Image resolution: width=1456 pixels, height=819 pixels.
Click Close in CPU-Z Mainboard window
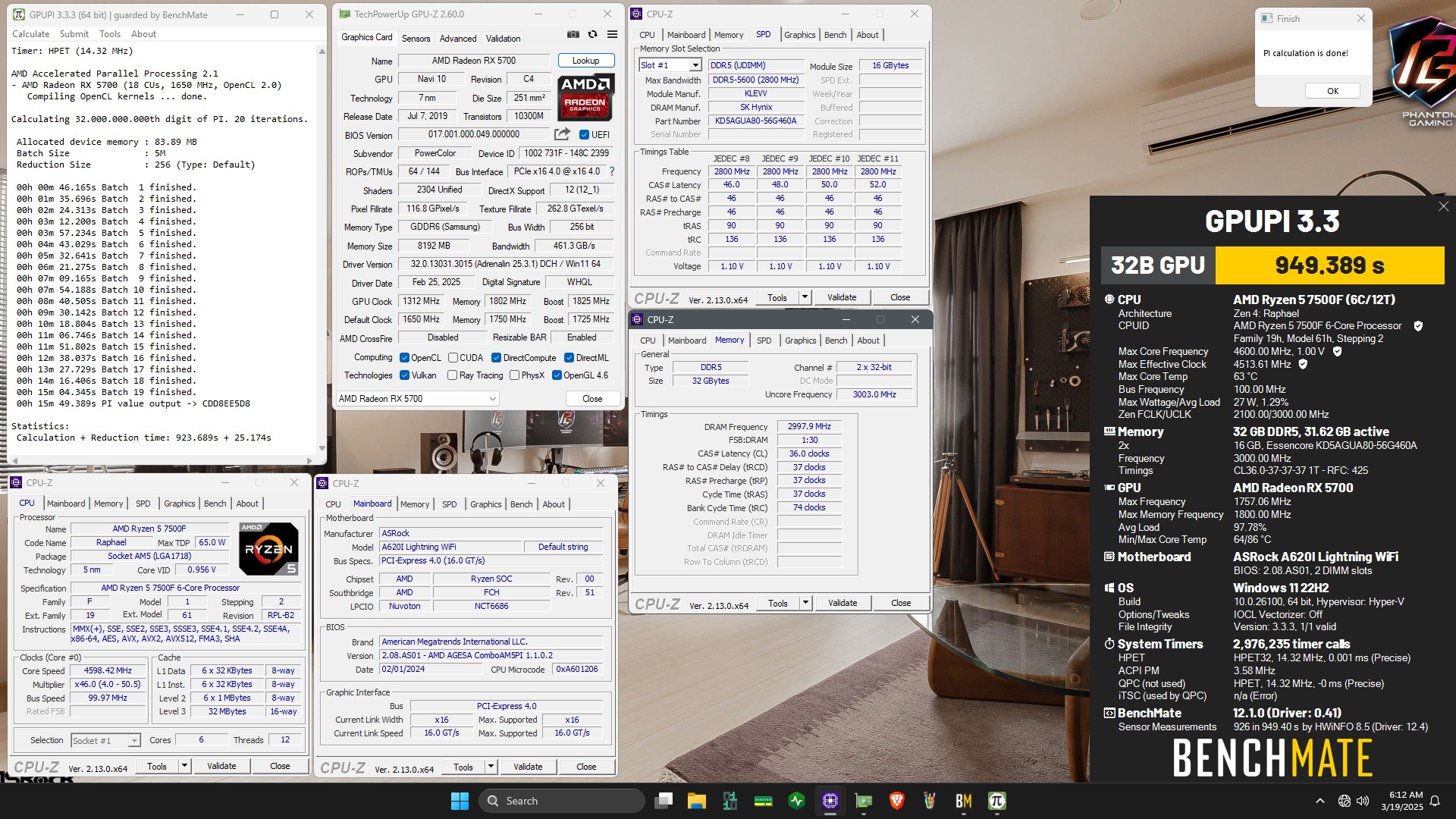586,767
